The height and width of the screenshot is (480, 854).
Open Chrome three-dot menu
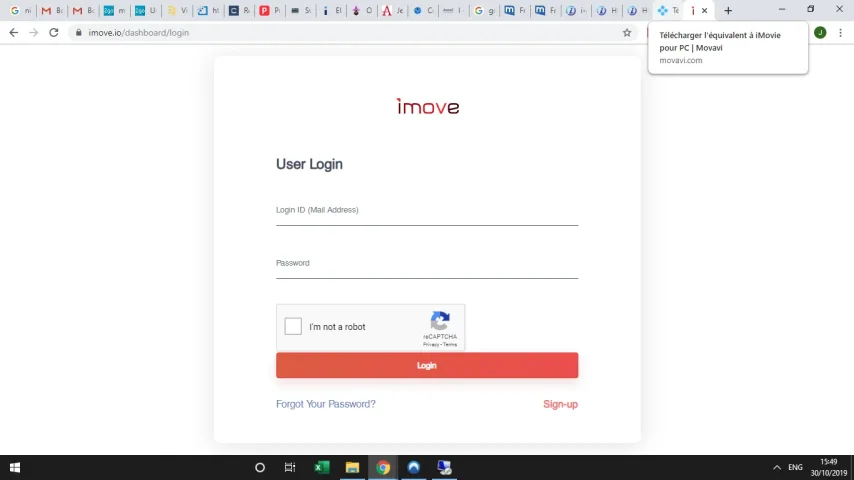[840, 33]
